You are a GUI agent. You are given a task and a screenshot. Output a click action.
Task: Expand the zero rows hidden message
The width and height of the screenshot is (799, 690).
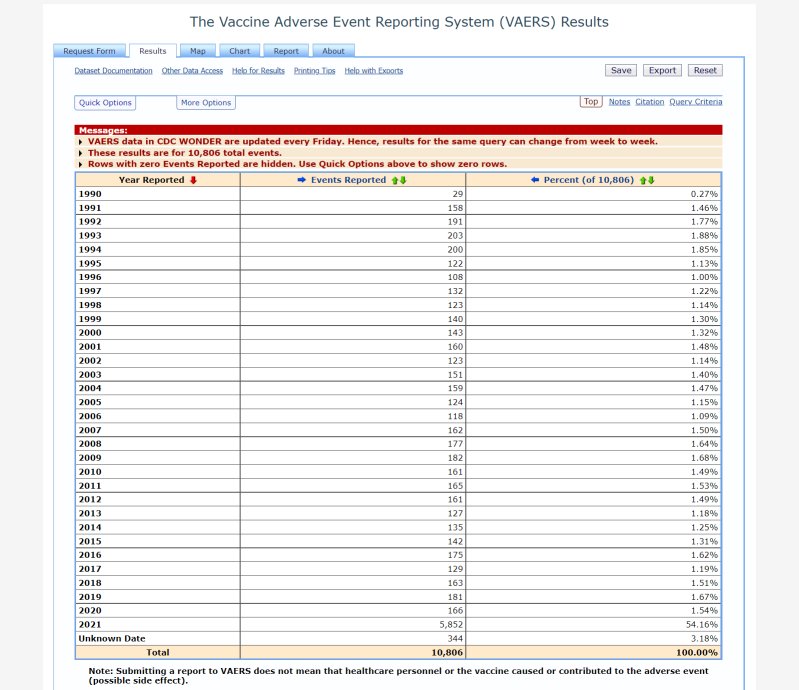tap(81, 164)
